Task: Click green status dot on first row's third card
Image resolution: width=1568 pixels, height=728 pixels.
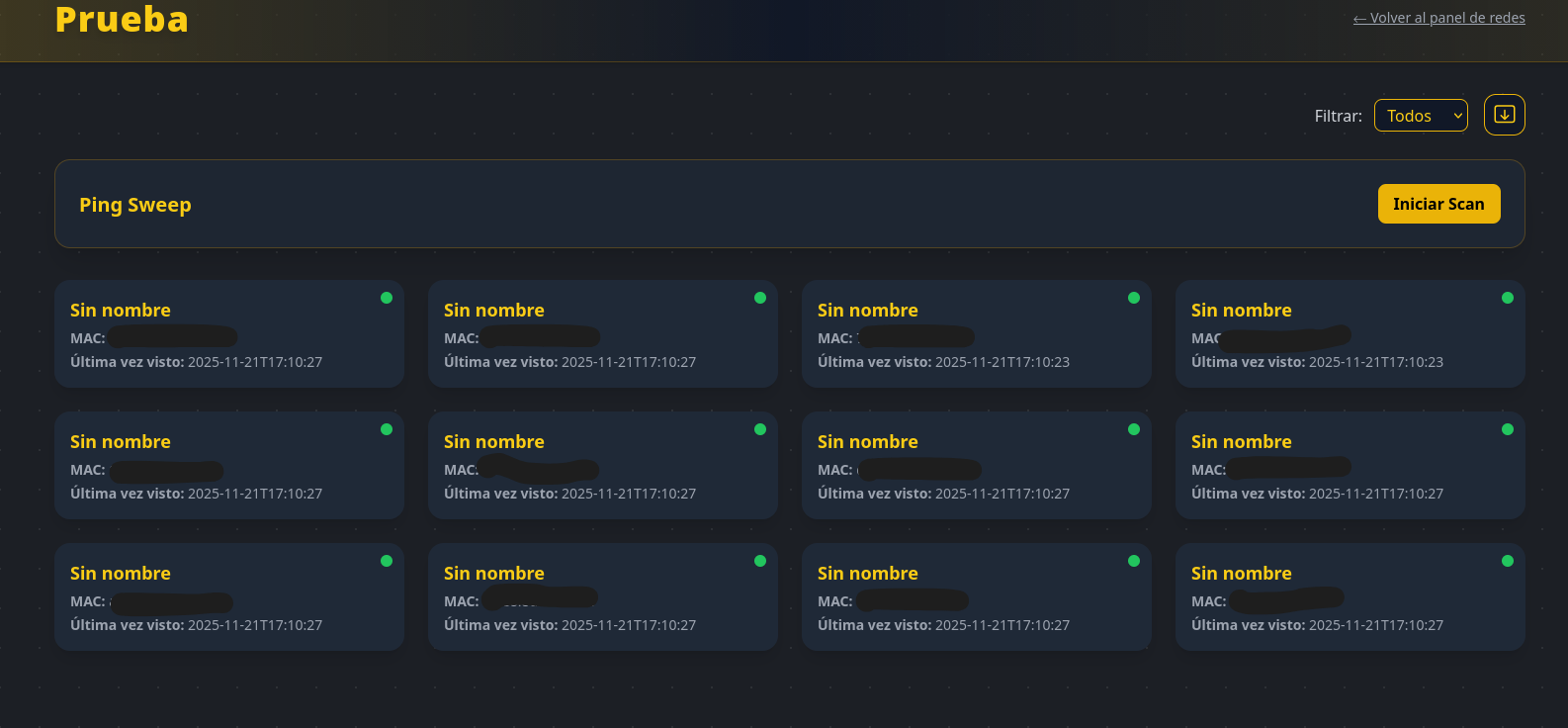Action: click(x=1134, y=298)
